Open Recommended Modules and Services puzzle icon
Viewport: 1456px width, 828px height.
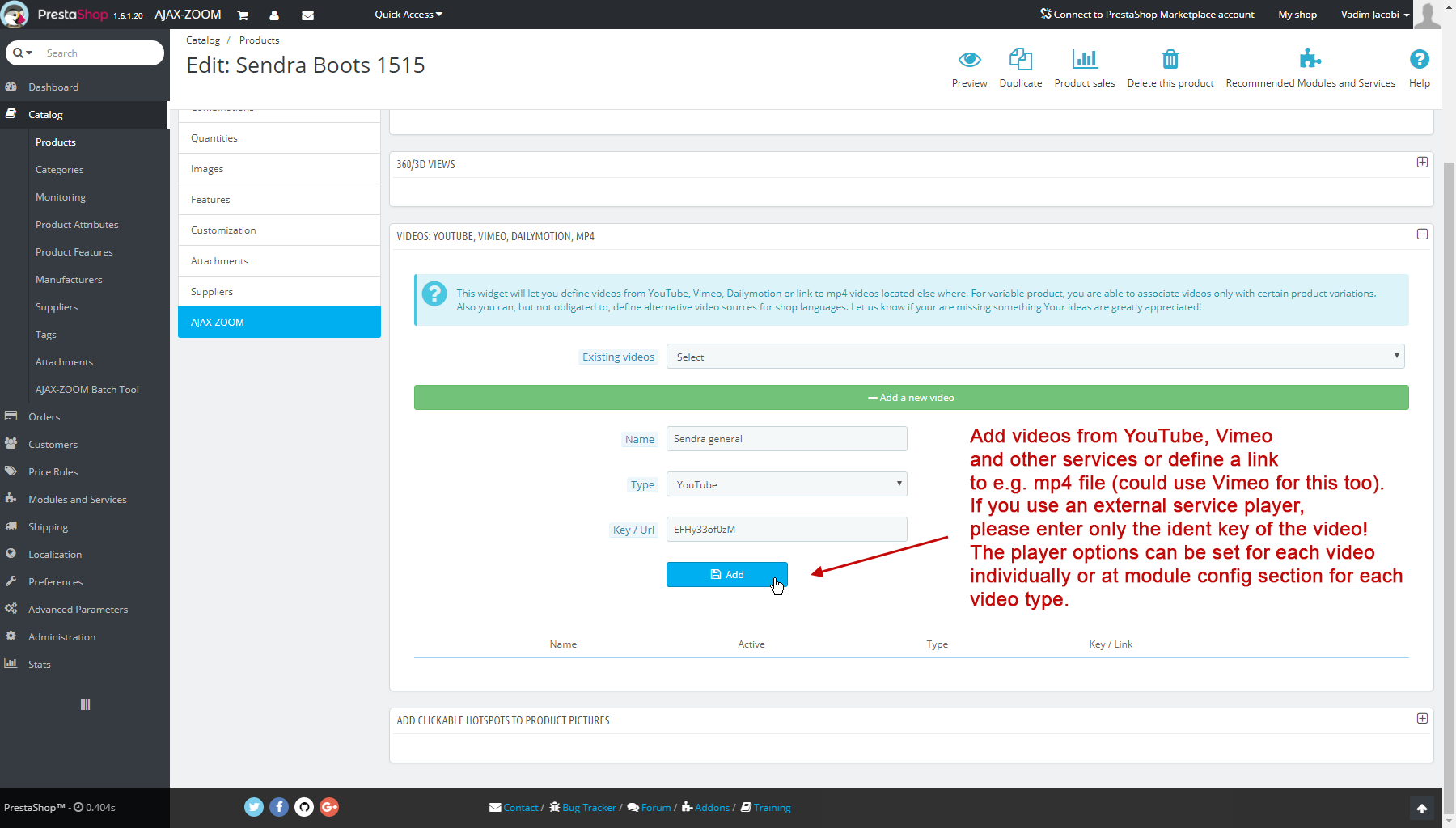point(1310,59)
